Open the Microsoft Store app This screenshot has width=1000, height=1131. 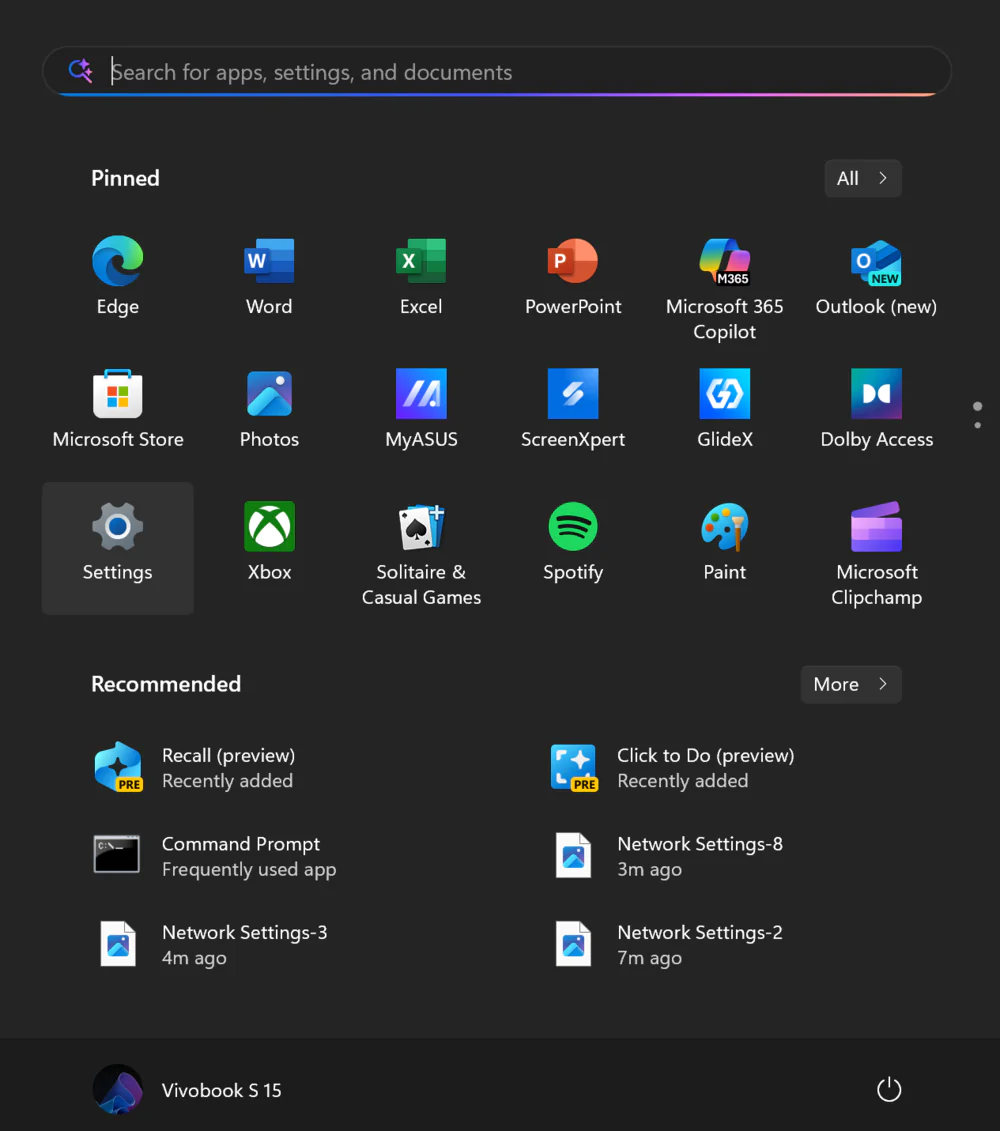118,409
